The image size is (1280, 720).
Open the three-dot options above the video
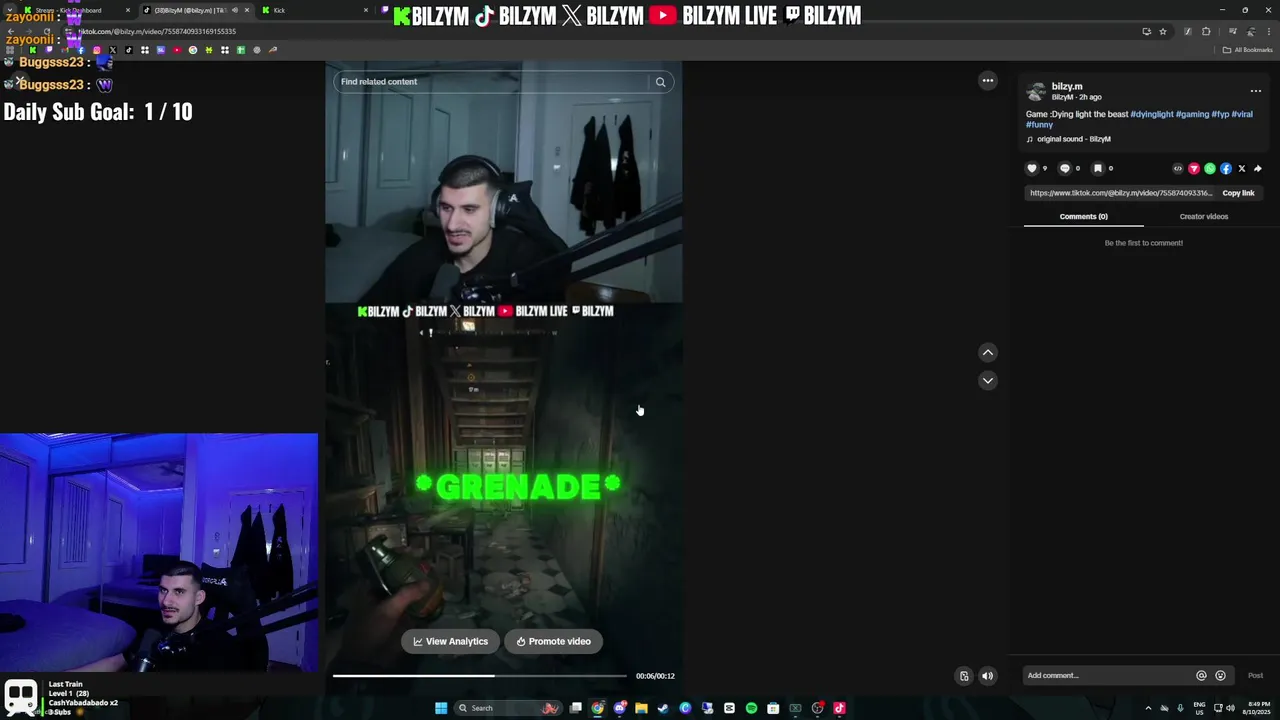988,81
